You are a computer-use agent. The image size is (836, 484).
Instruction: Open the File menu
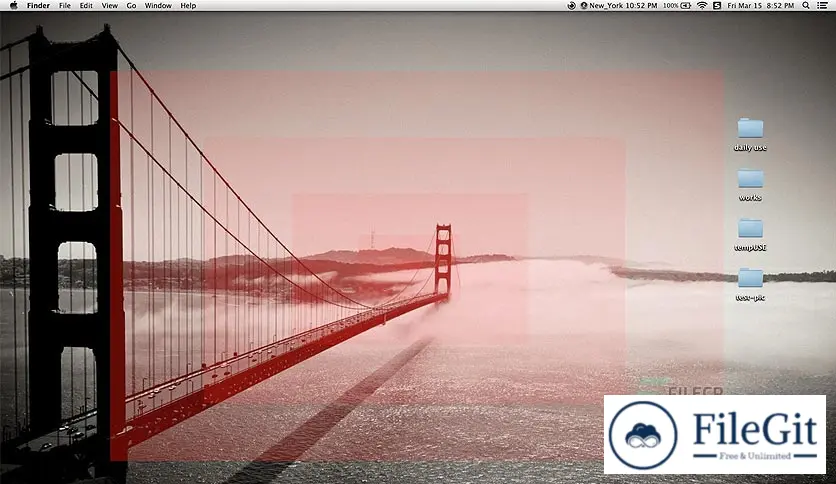tap(65, 5)
